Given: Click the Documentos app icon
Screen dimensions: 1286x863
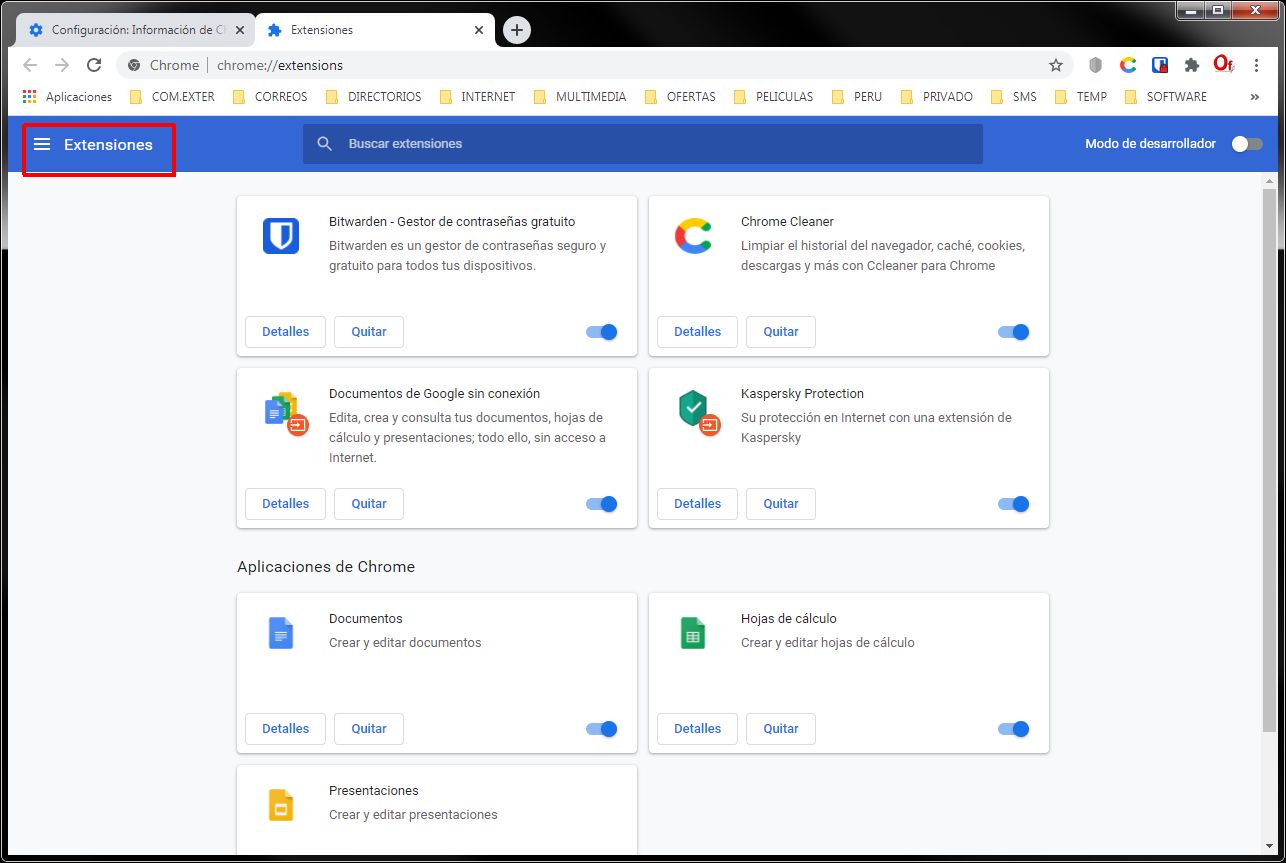Looking at the screenshot, I should [x=281, y=633].
